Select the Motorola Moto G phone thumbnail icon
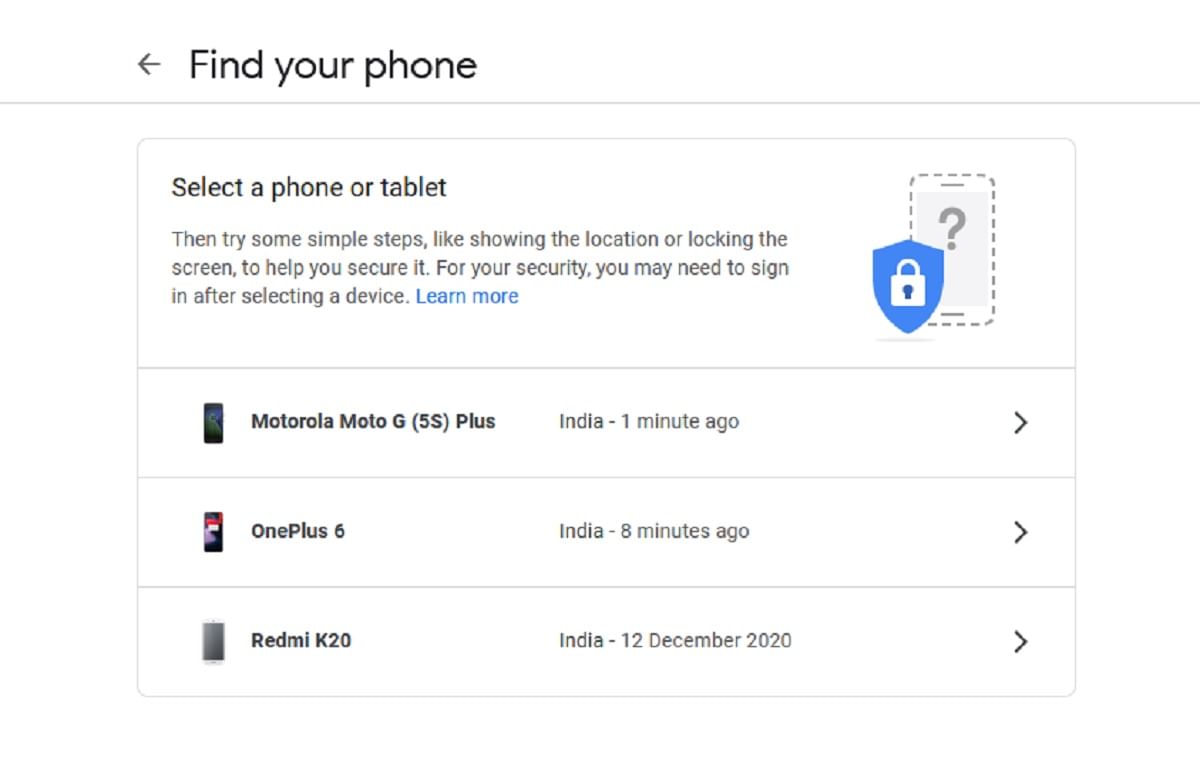Image resolution: width=1200 pixels, height=767 pixels. 213,421
